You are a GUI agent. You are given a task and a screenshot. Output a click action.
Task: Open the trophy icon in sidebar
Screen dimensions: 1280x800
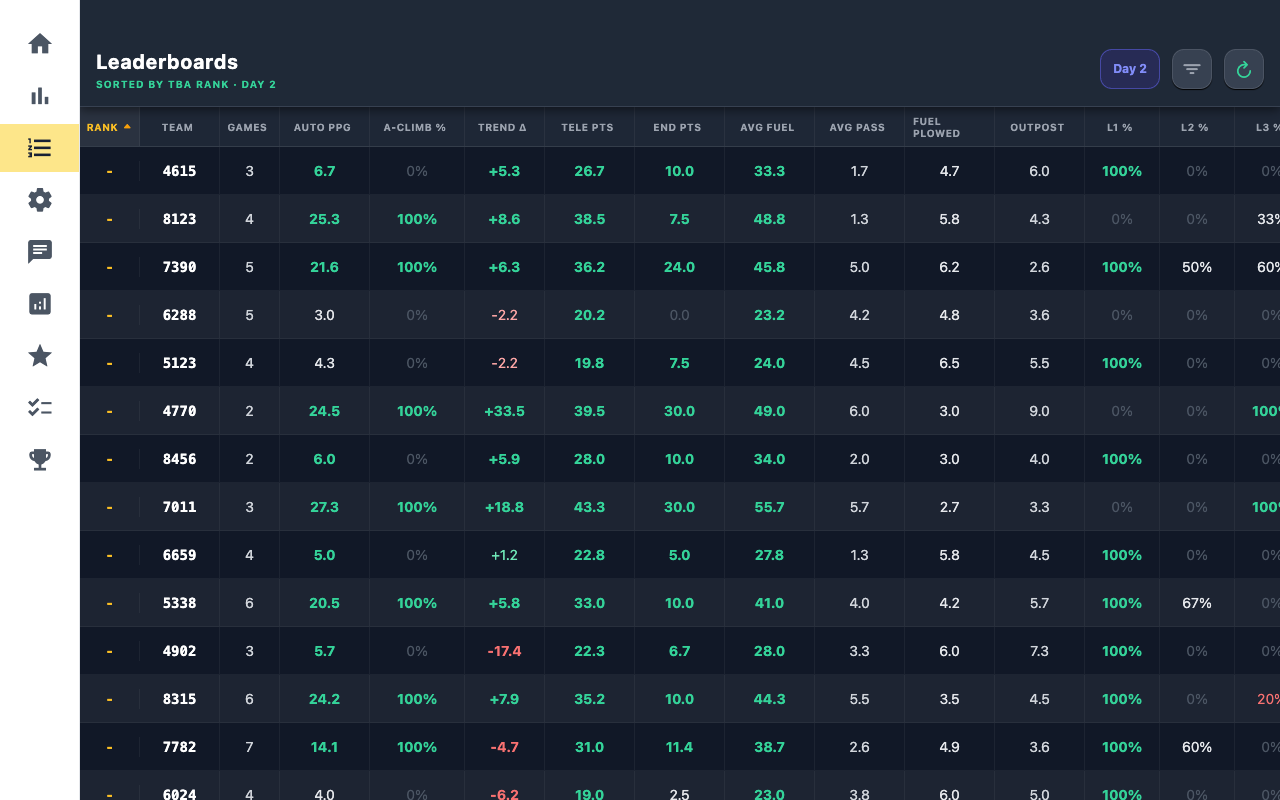[40, 460]
